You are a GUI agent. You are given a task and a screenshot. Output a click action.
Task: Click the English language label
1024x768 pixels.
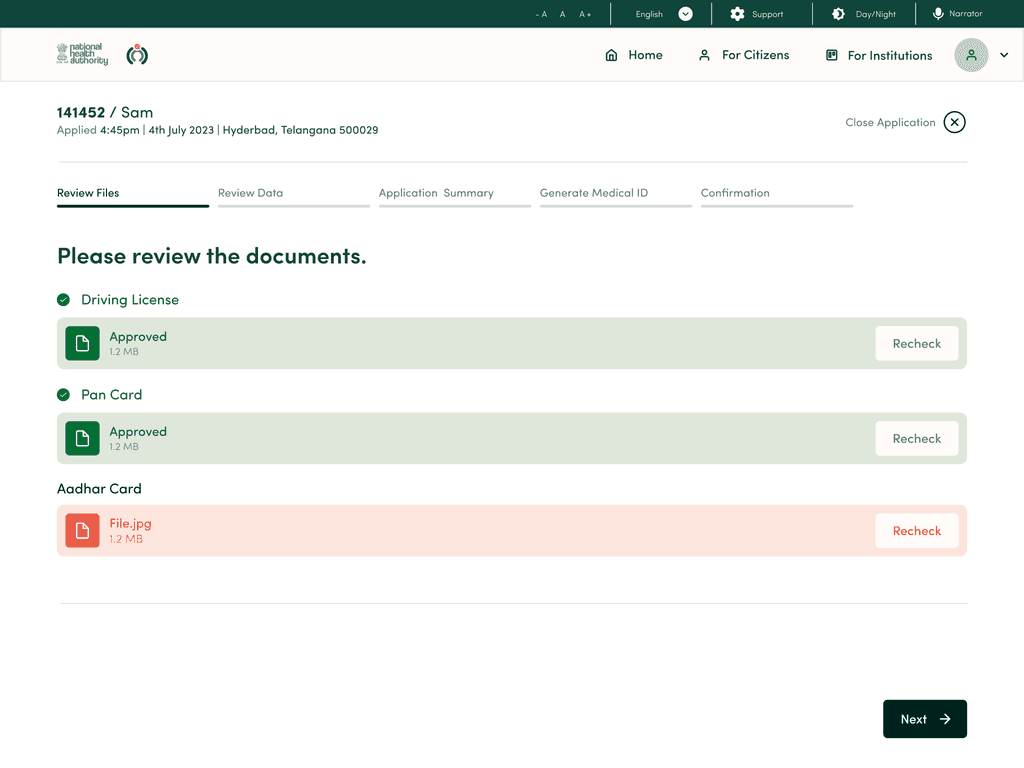(649, 14)
